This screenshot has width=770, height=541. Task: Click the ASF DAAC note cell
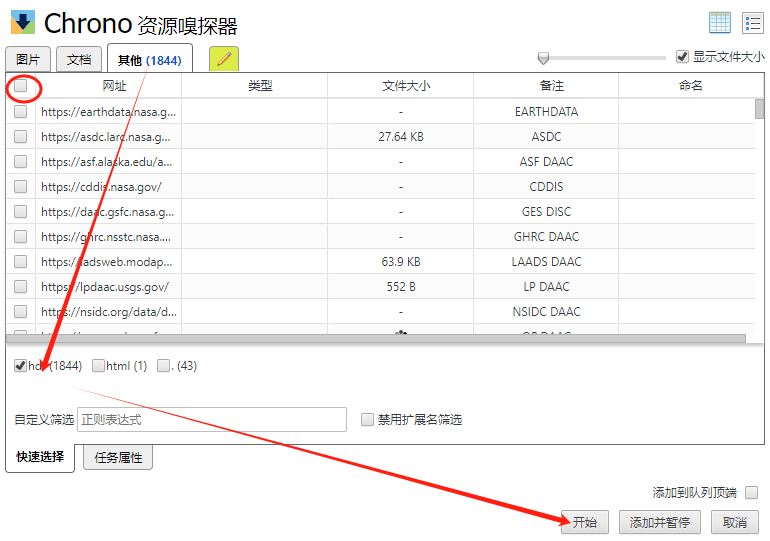(546, 162)
